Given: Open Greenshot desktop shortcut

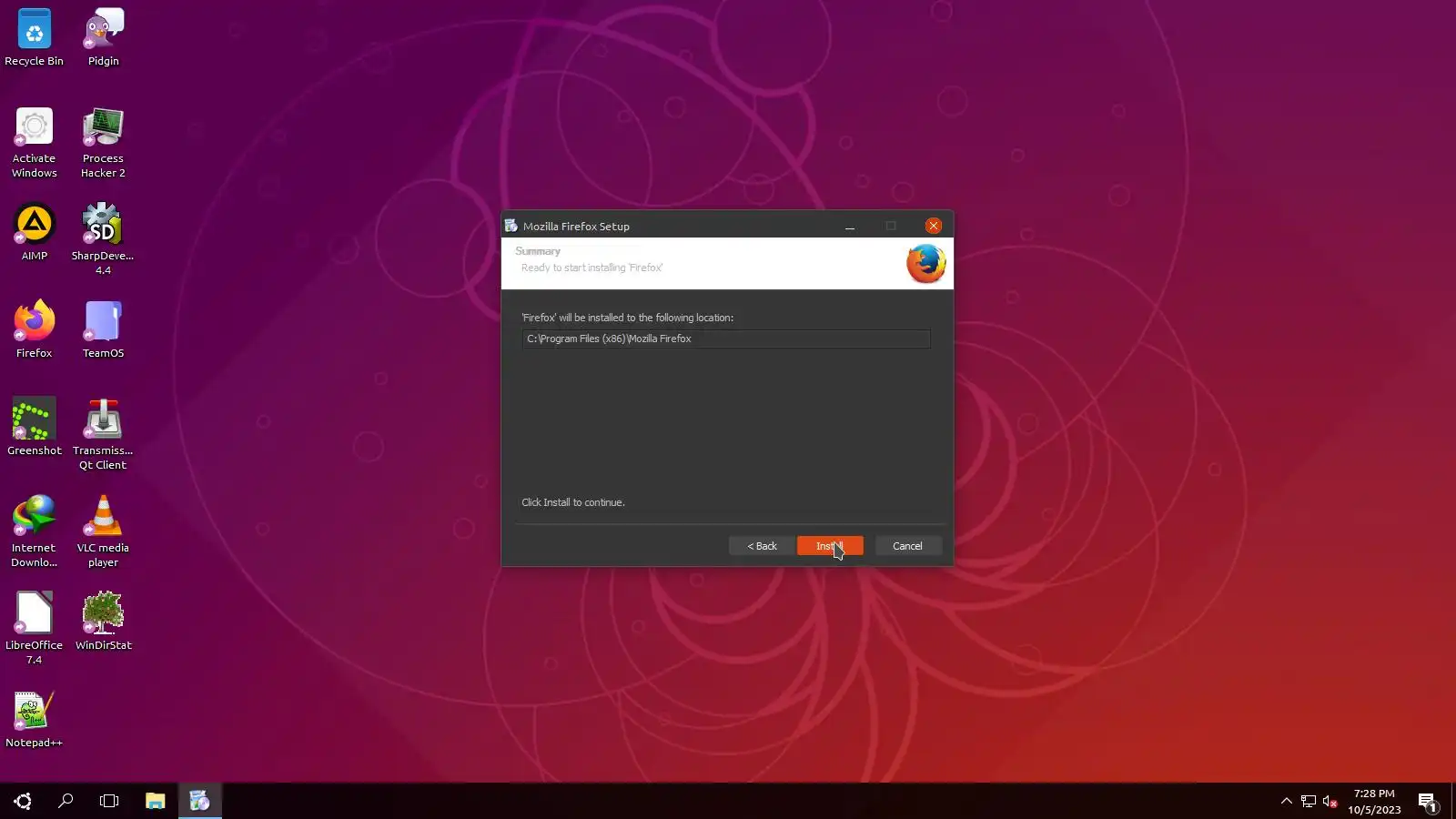Looking at the screenshot, I should [x=35, y=427].
